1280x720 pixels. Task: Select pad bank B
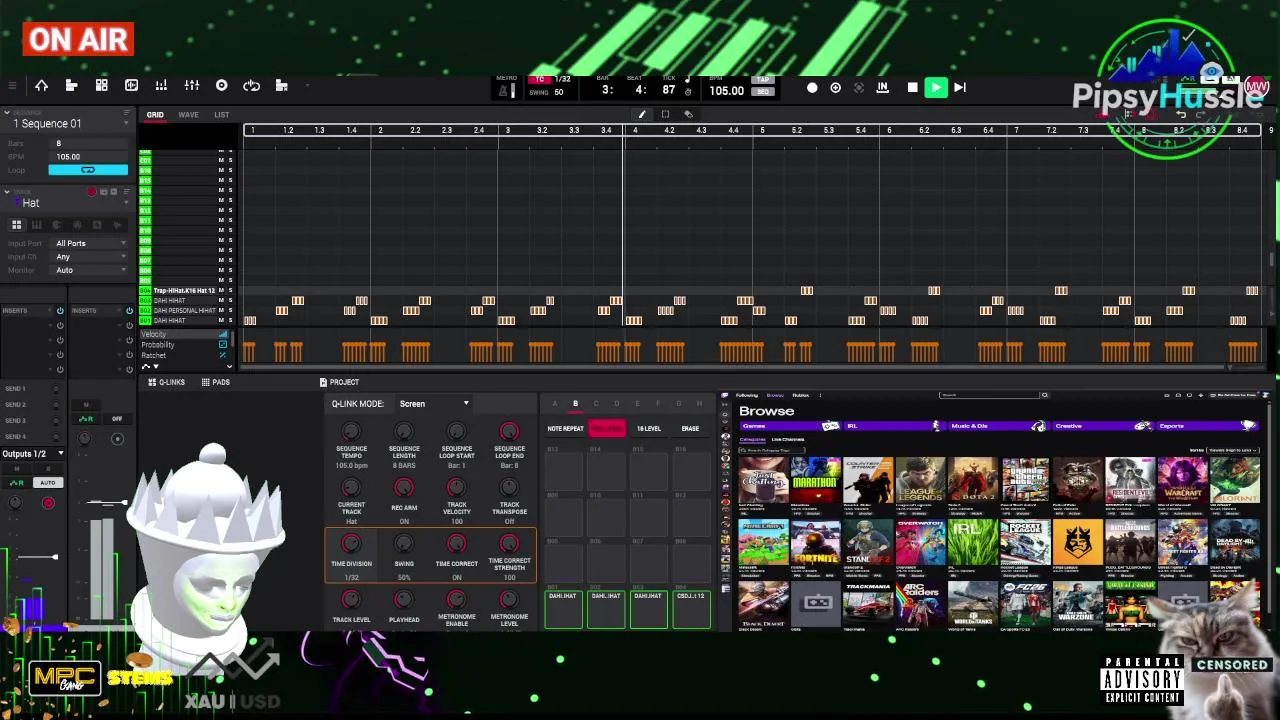coord(575,404)
